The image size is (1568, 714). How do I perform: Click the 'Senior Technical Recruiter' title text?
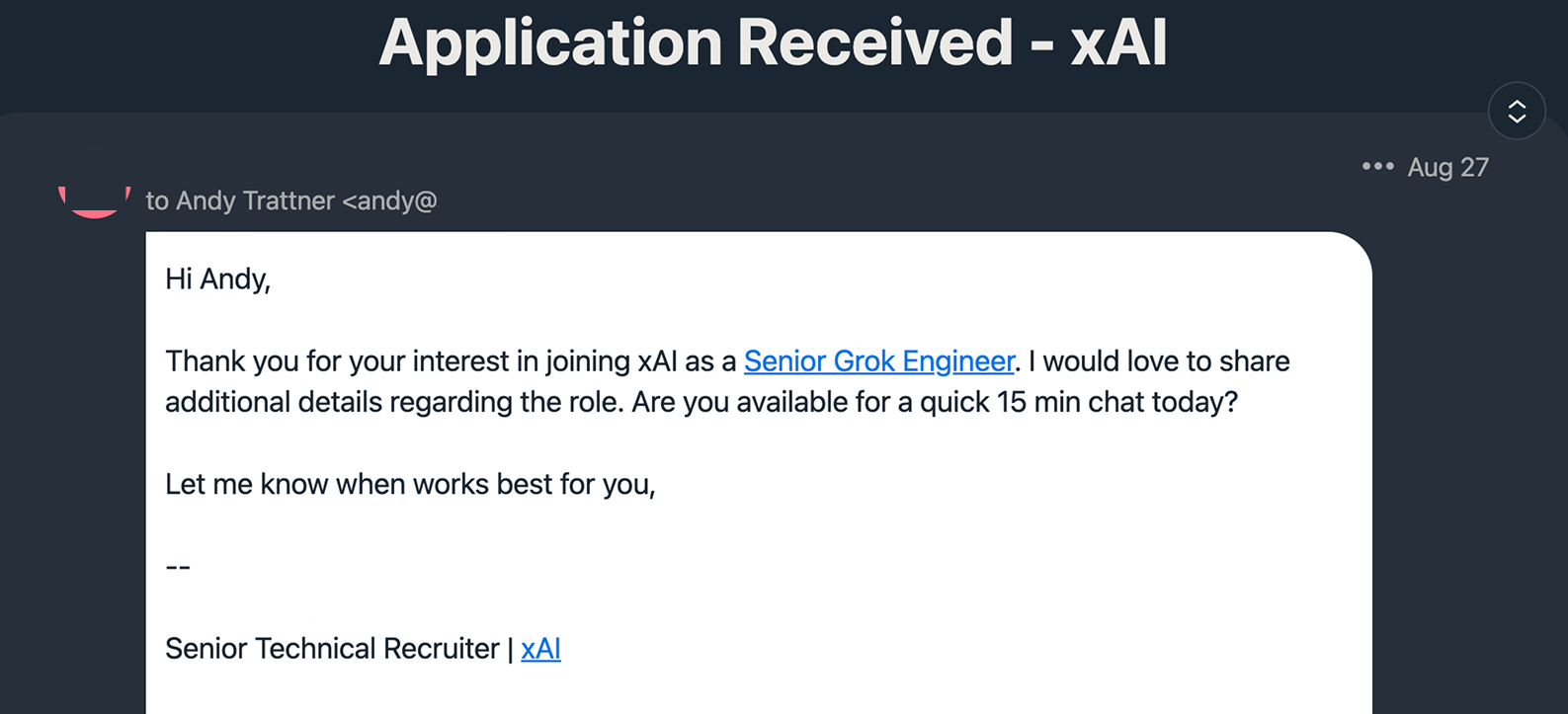332,649
